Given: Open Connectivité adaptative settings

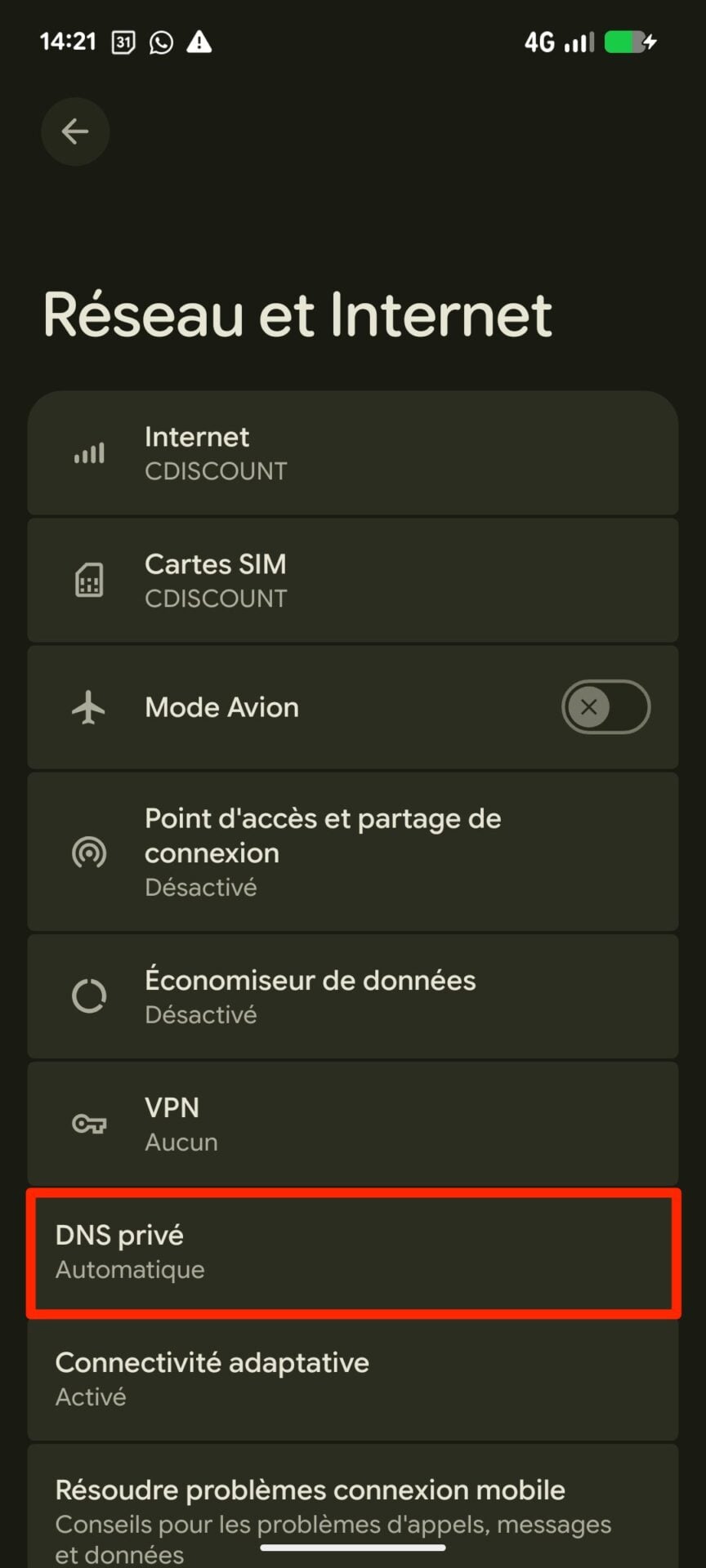Looking at the screenshot, I should coord(353,1379).
